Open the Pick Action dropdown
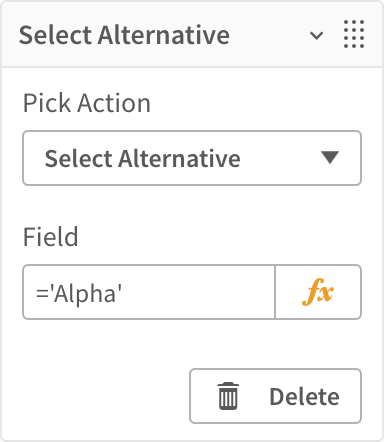Screen dimensions: 384x442 (192, 158)
